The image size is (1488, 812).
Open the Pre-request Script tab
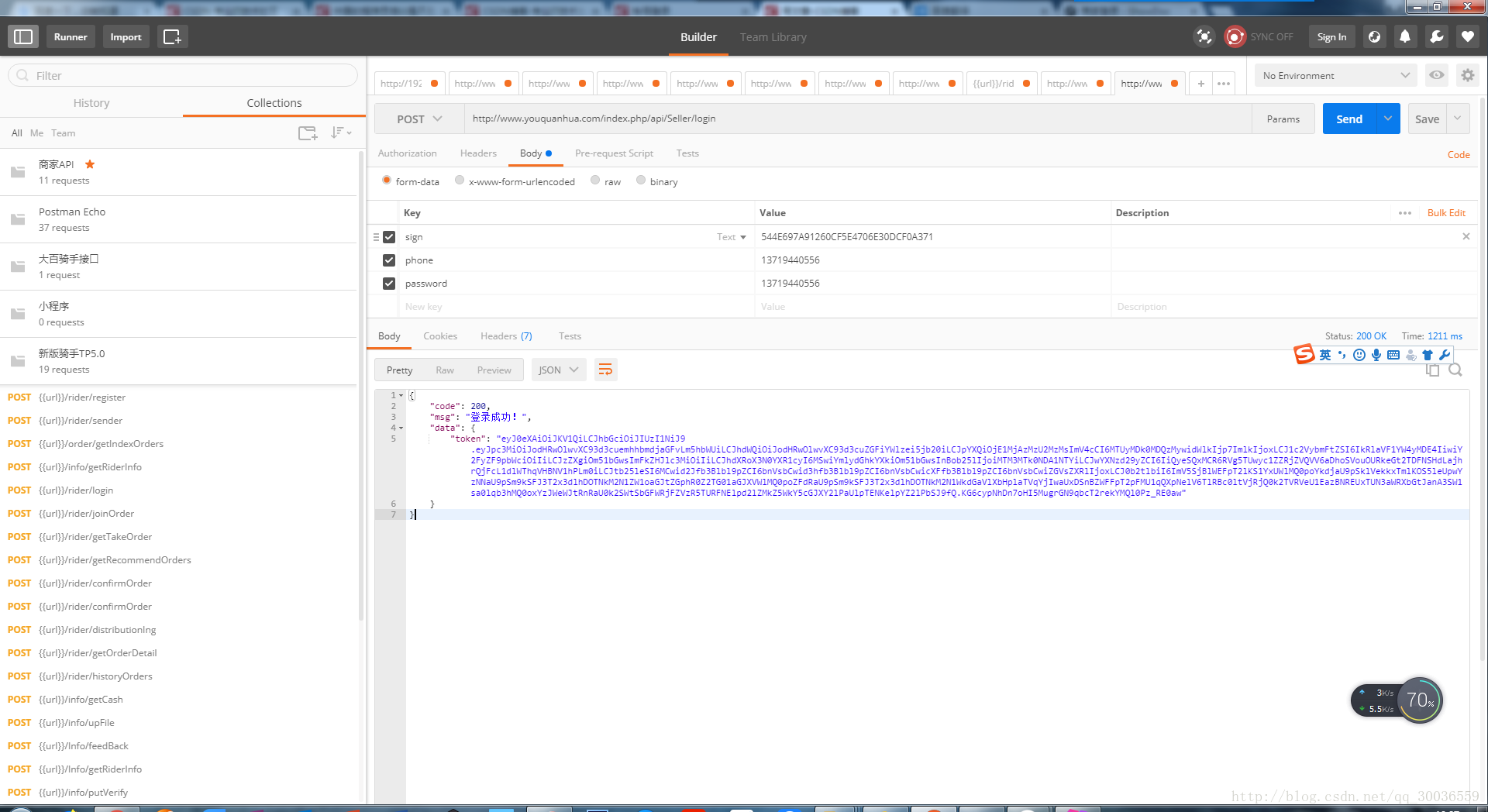pos(614,153)
